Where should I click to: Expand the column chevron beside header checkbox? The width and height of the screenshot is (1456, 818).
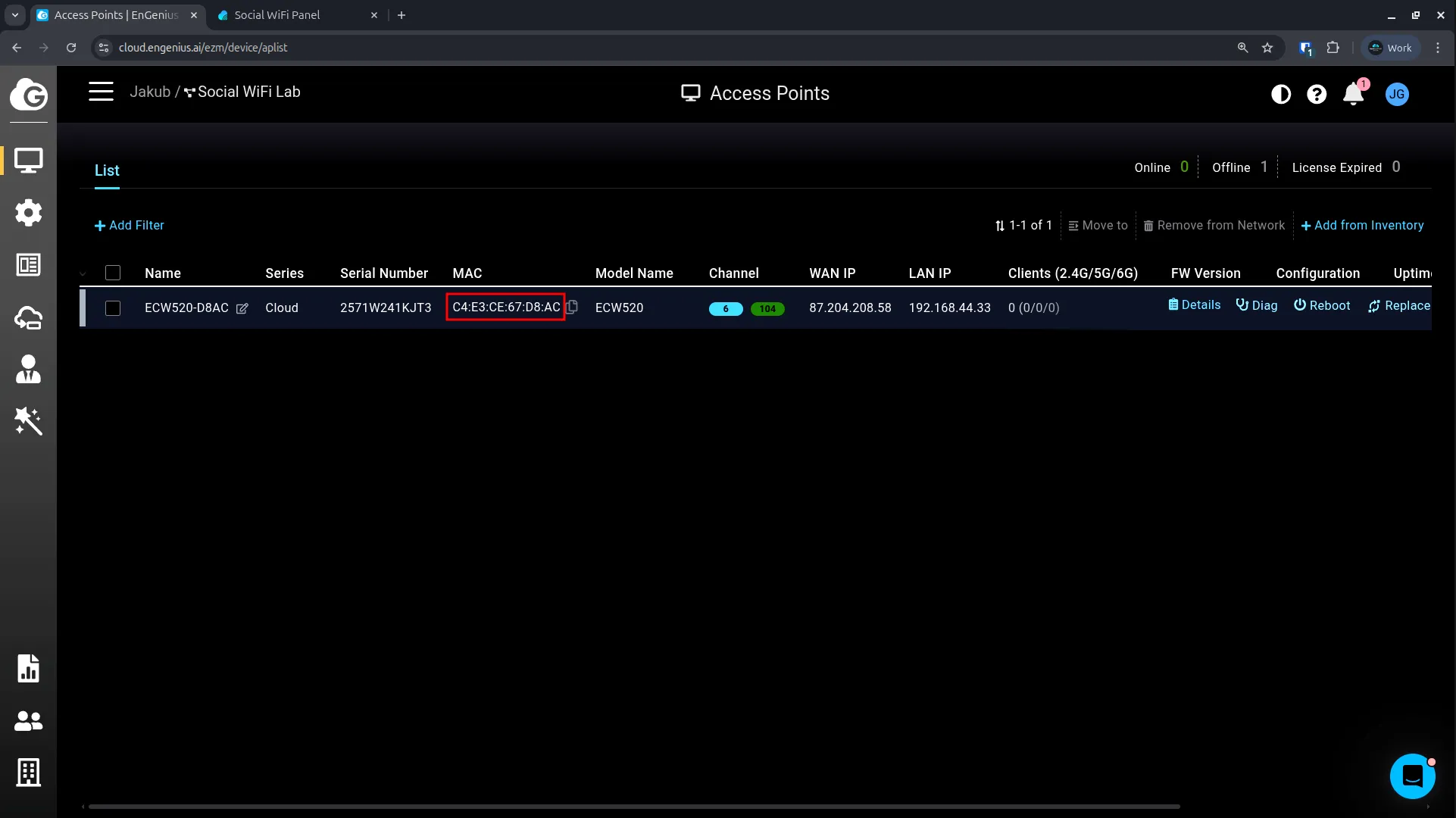pyautogui.click(x=83, y=273)
